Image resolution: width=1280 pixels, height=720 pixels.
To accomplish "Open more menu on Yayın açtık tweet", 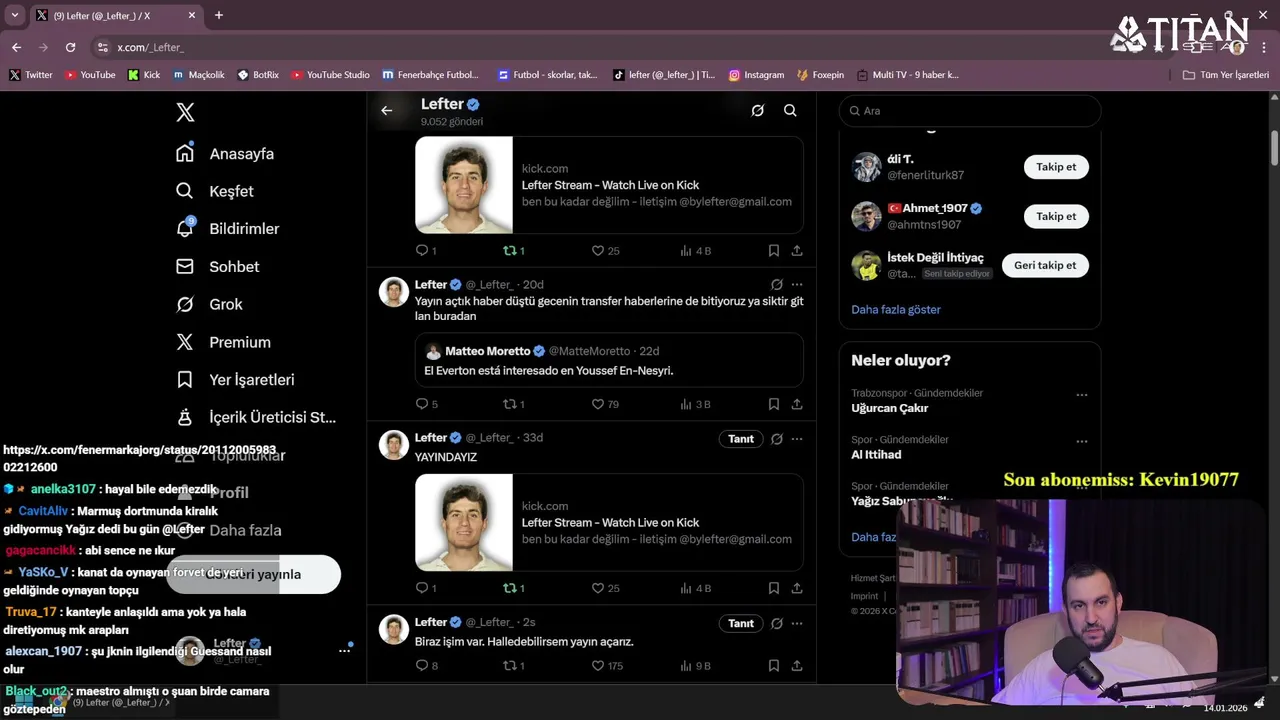I will coord(797,285).
